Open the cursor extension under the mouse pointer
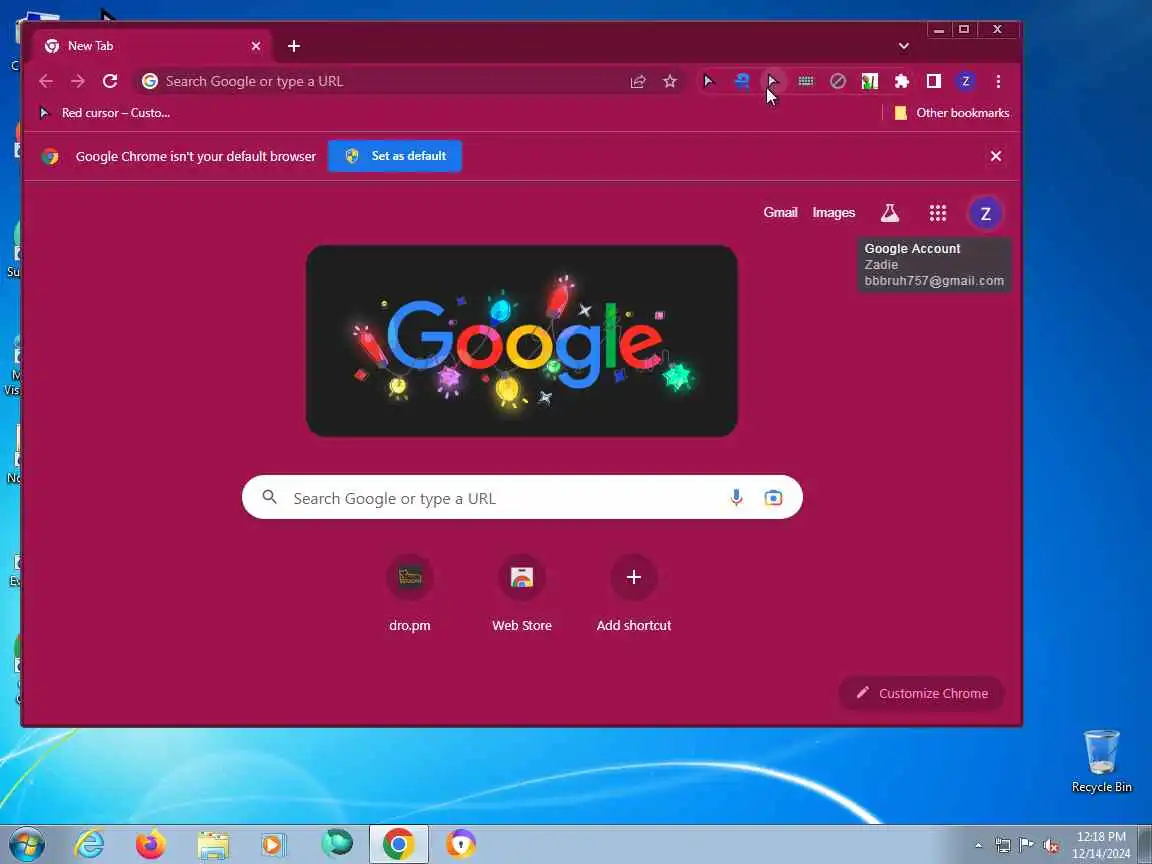 tap(772, 79)
